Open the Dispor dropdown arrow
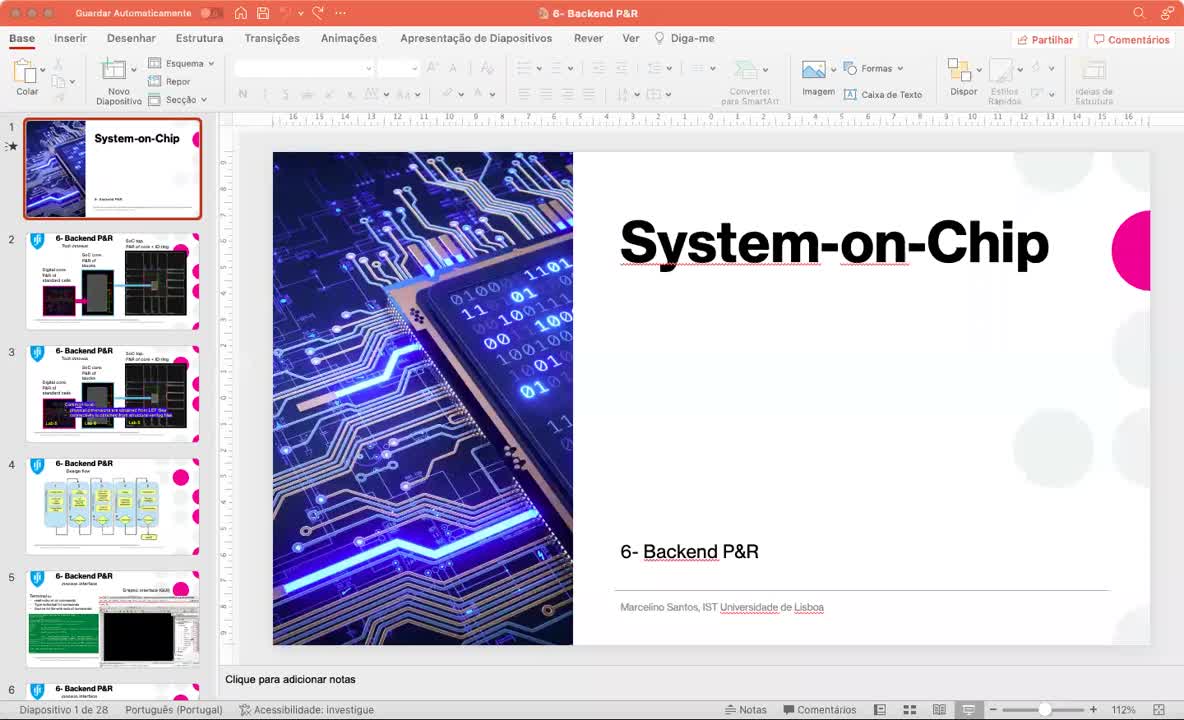Image resolution: width=1184 pixels, height=720 pixels. 979,69
